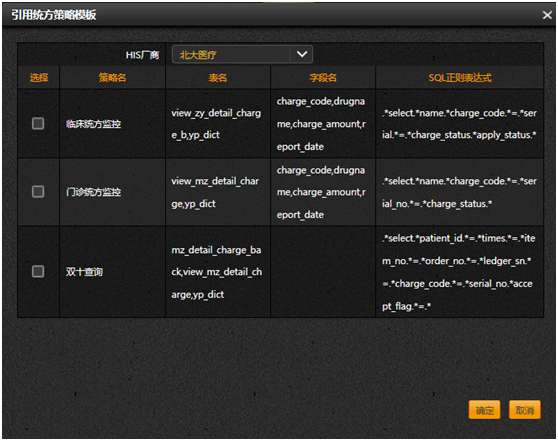Click the view_zy_detail_charge_b table name cell
This screenshot has height=441, width=558.
tap(218, 124)
